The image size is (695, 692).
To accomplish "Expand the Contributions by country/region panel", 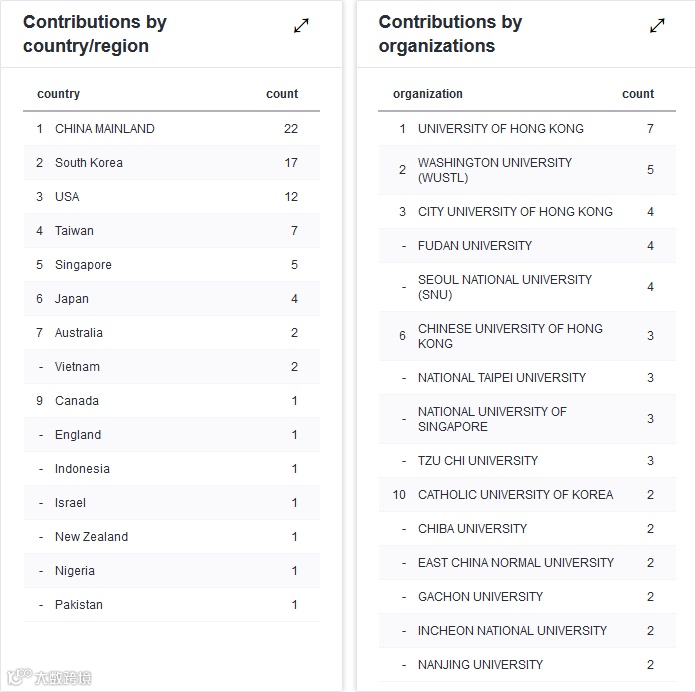I will [x=301, y=26].
